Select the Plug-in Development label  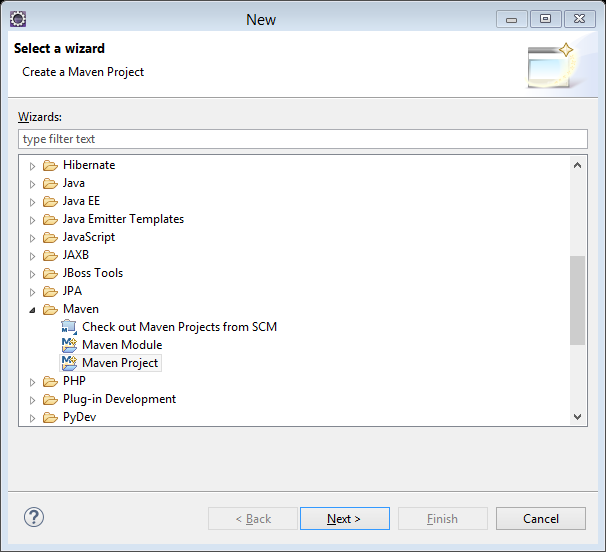[x=119, y=399]
